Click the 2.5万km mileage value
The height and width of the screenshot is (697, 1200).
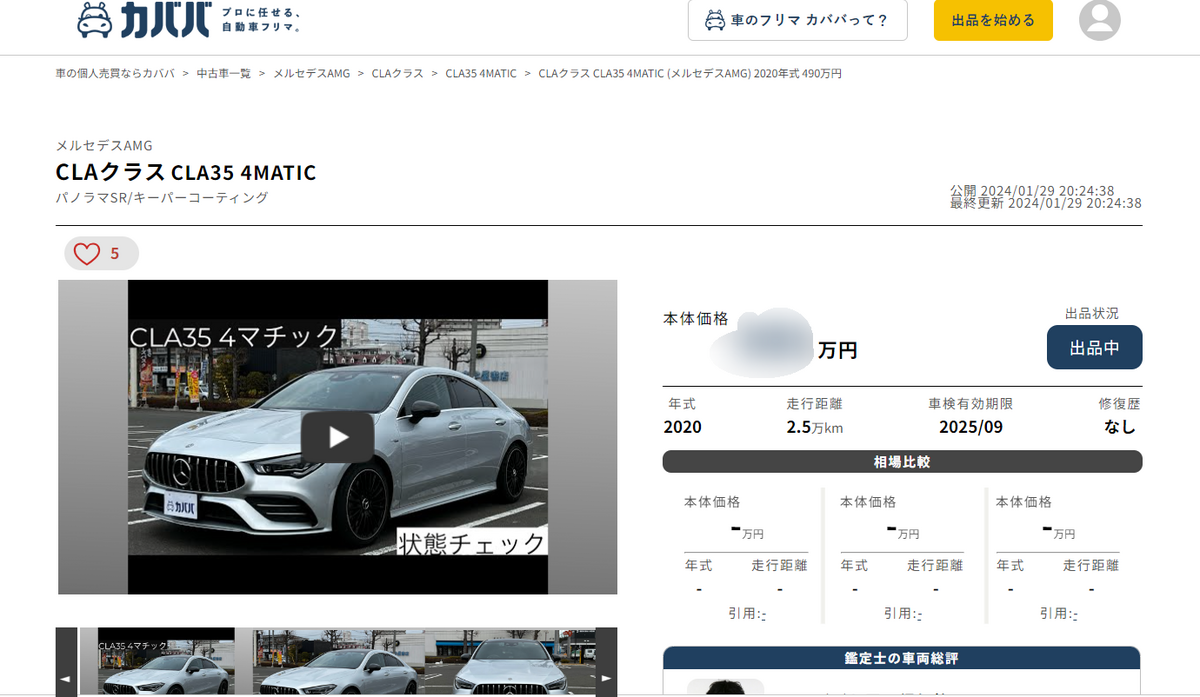point(815,427)
